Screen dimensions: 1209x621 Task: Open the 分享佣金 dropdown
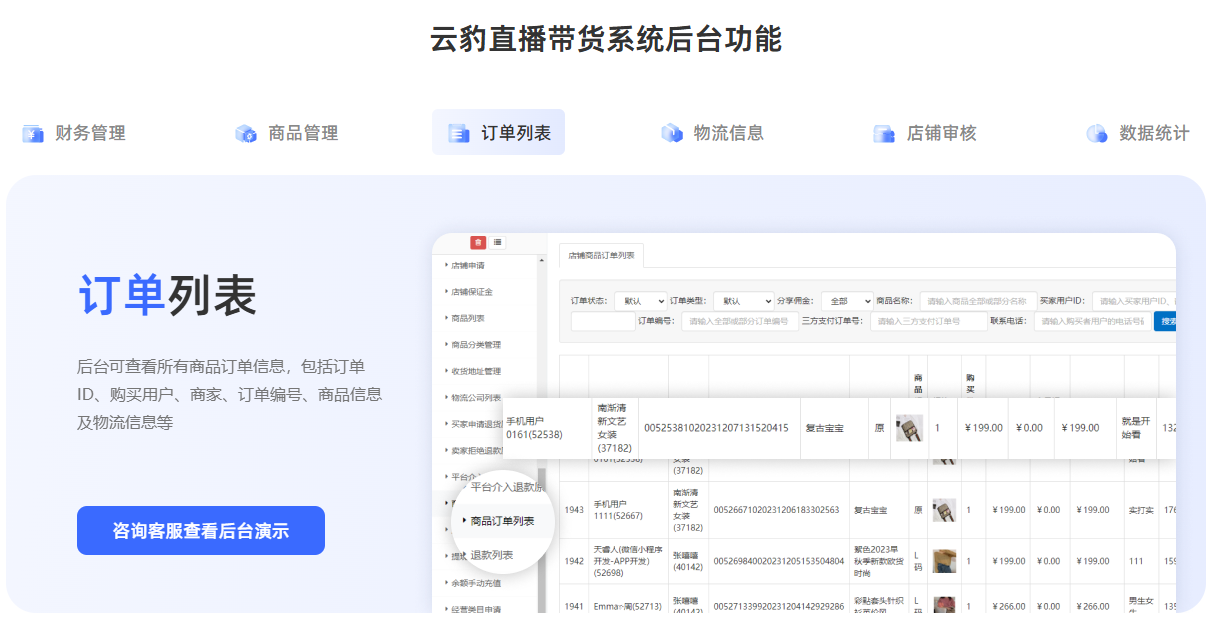point(848,300)
